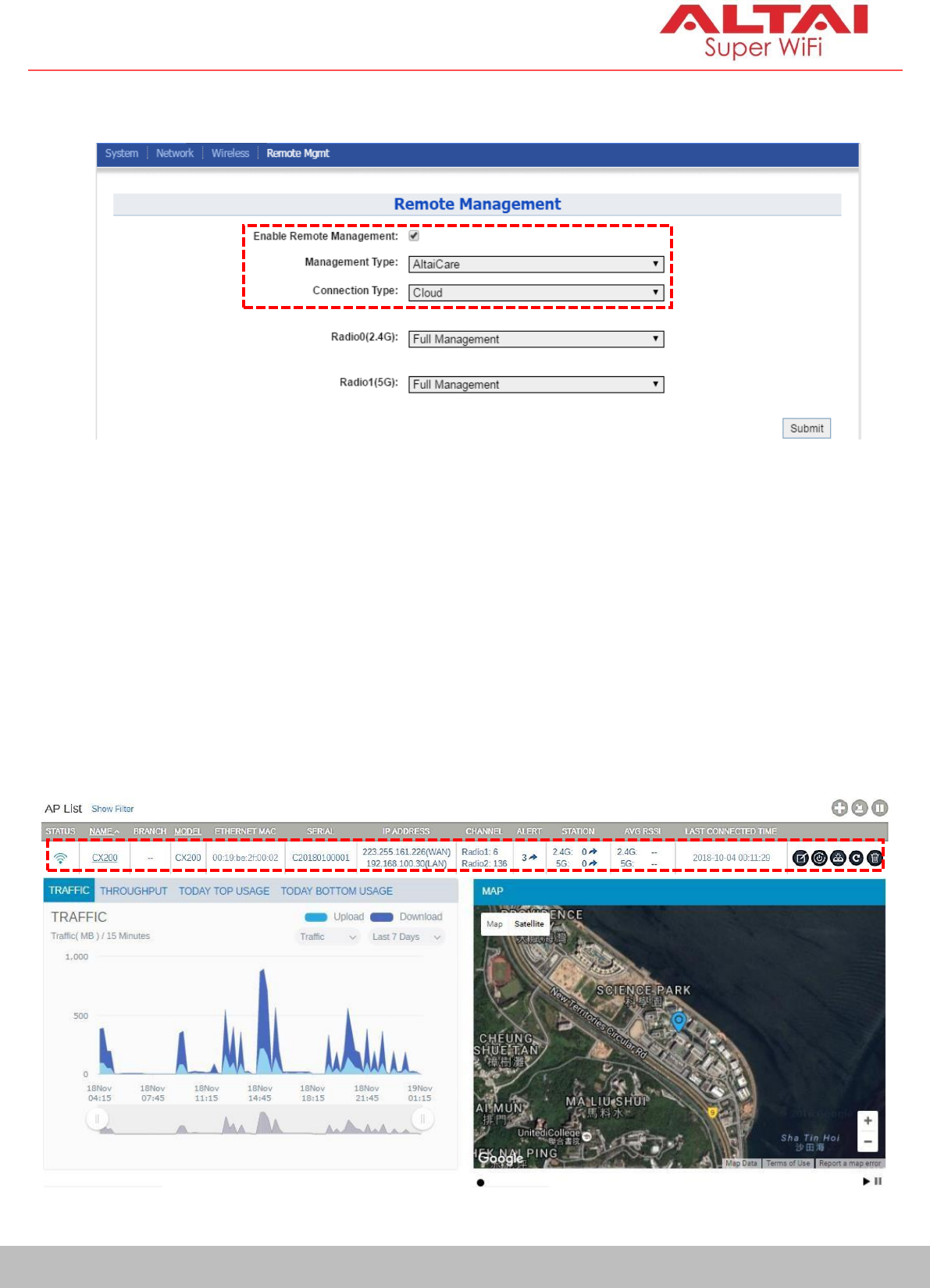930x1288 pixels.
Task: Click the Submit button
Action: (807, 429)
